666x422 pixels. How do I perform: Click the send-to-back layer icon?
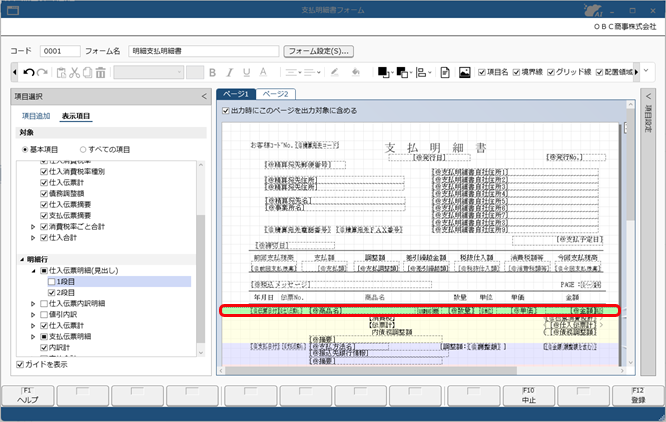[x=404, y=73]
